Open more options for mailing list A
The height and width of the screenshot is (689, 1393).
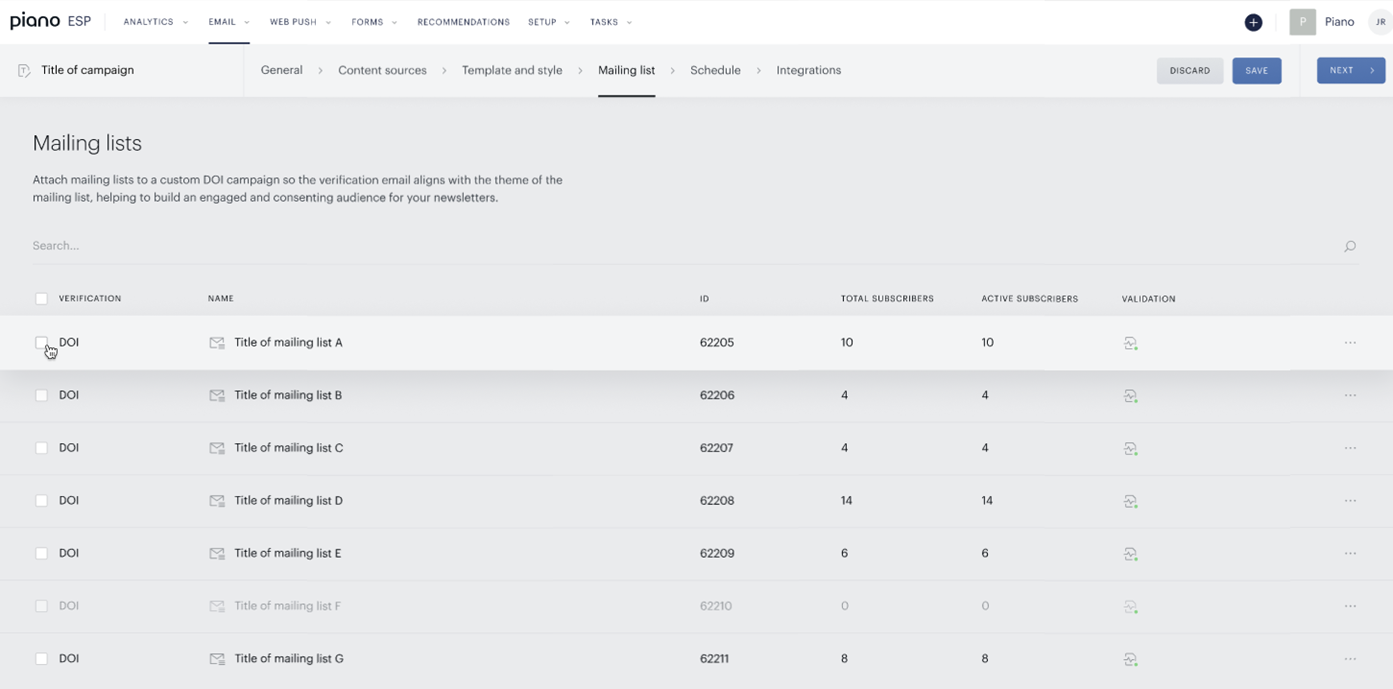point(1350,343)
